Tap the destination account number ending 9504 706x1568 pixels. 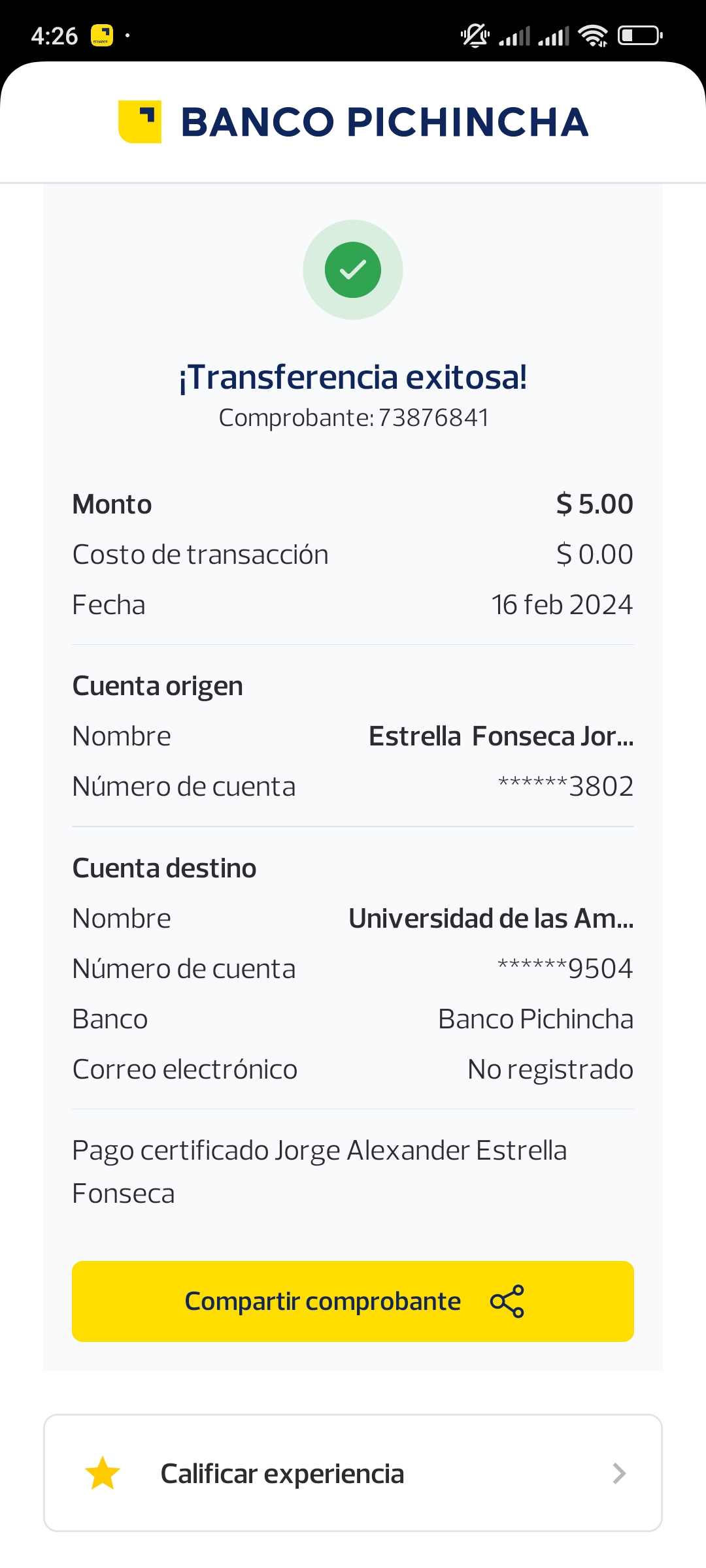click(x=565, y=969)
